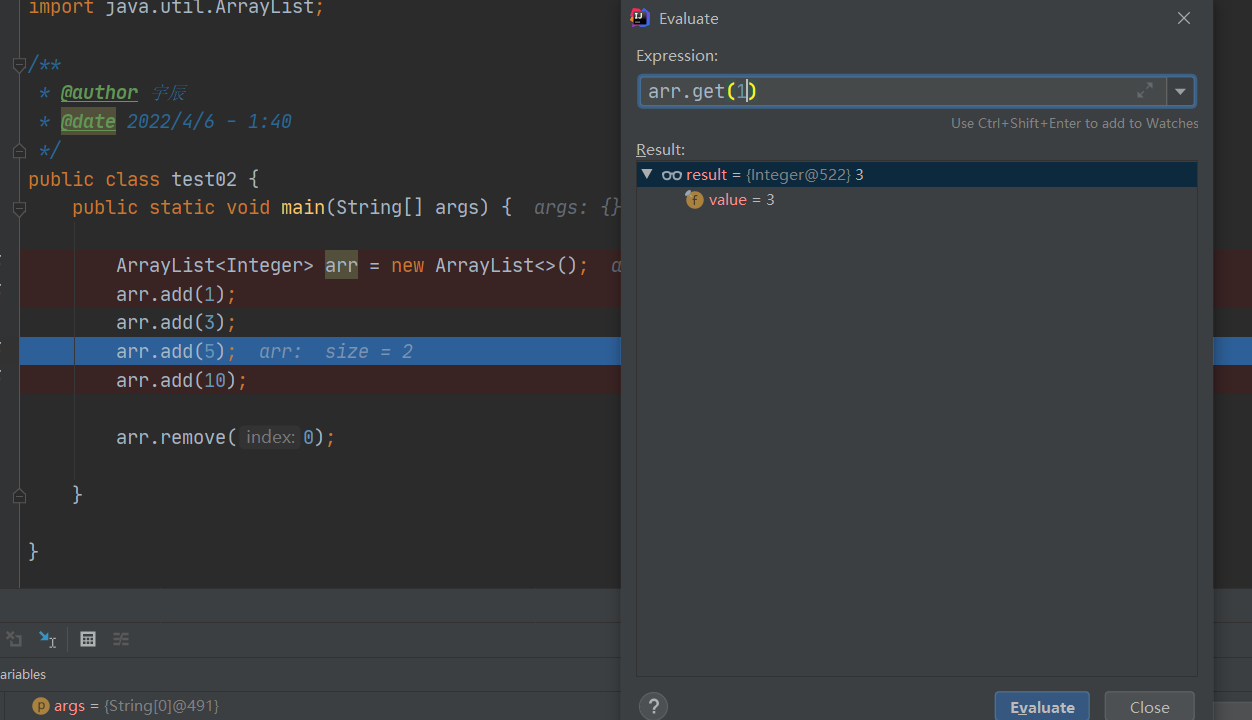Screen dimensions: 1252x720
Task: Click the 2022/4/6 - 1:40 date text
Action: point(209,122)
